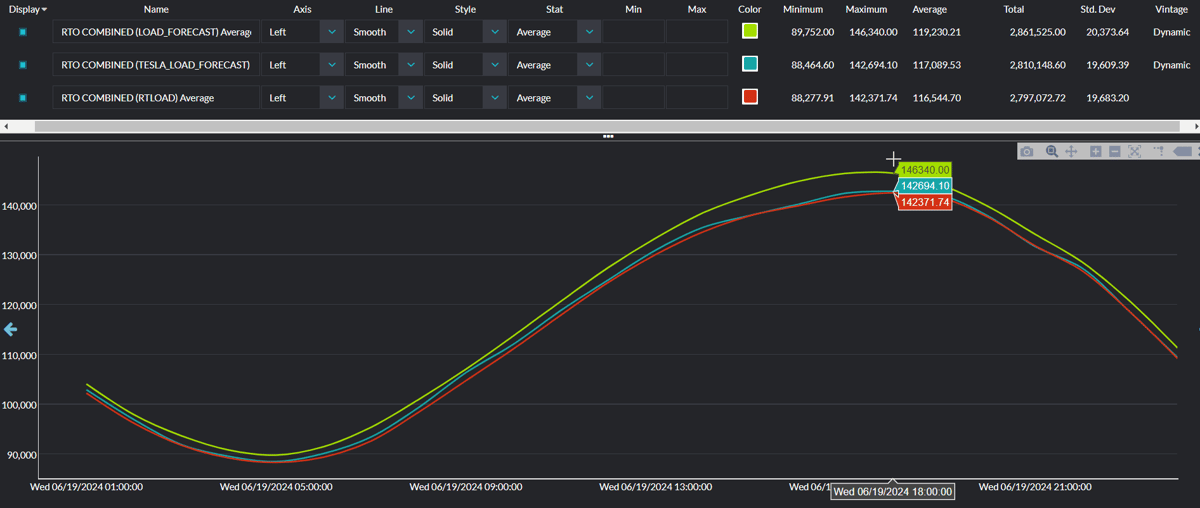Click maximum value 146,340.00 in table
1200x508 pixels.
(871, 32)
